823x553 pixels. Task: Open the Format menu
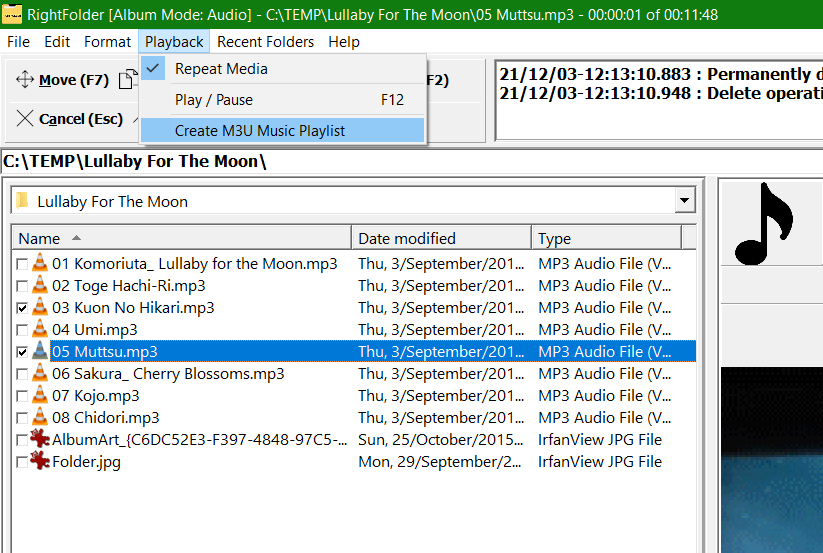click(x=107, y=41)
